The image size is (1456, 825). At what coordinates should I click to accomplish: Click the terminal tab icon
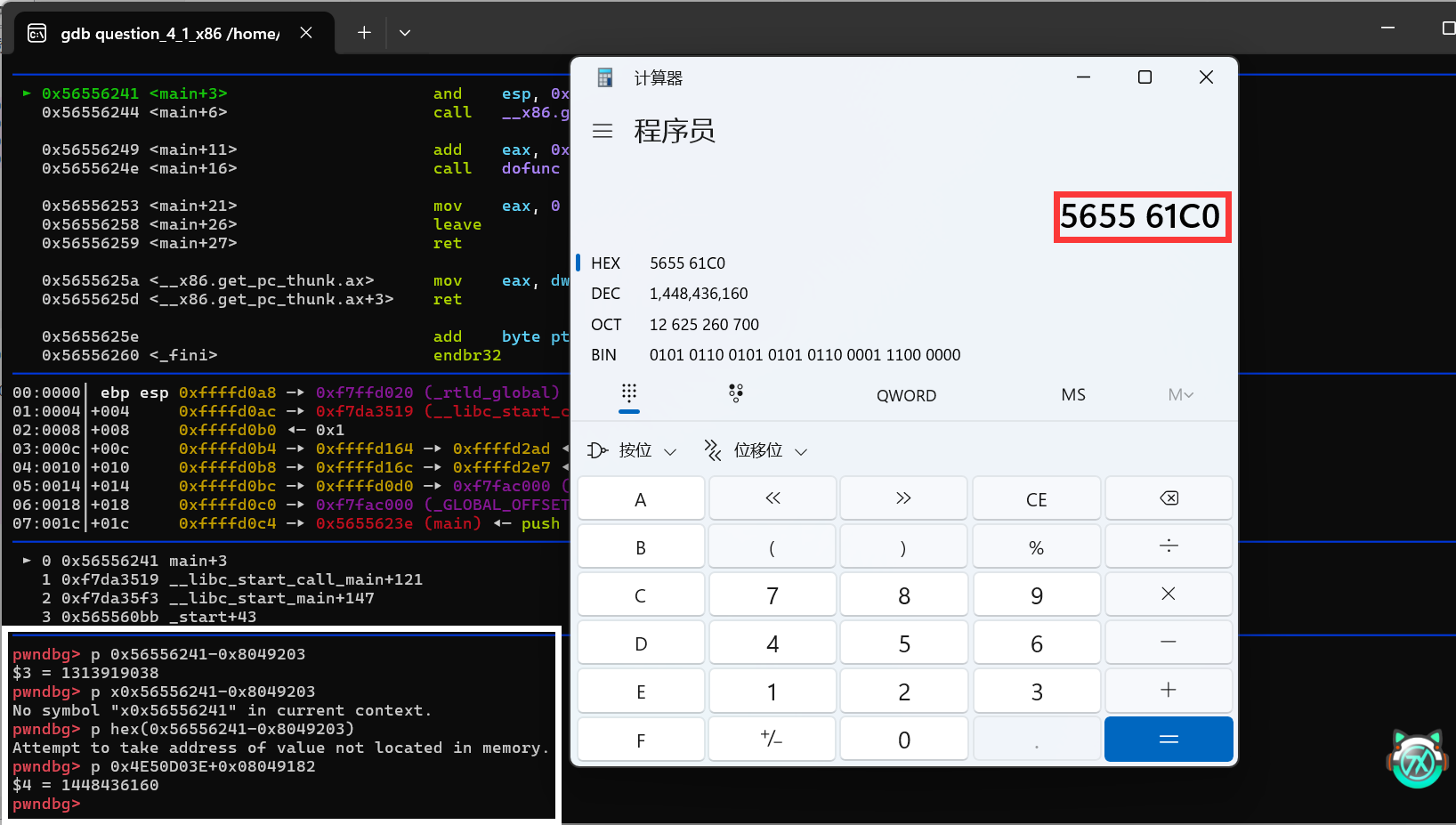coord(36,34)
